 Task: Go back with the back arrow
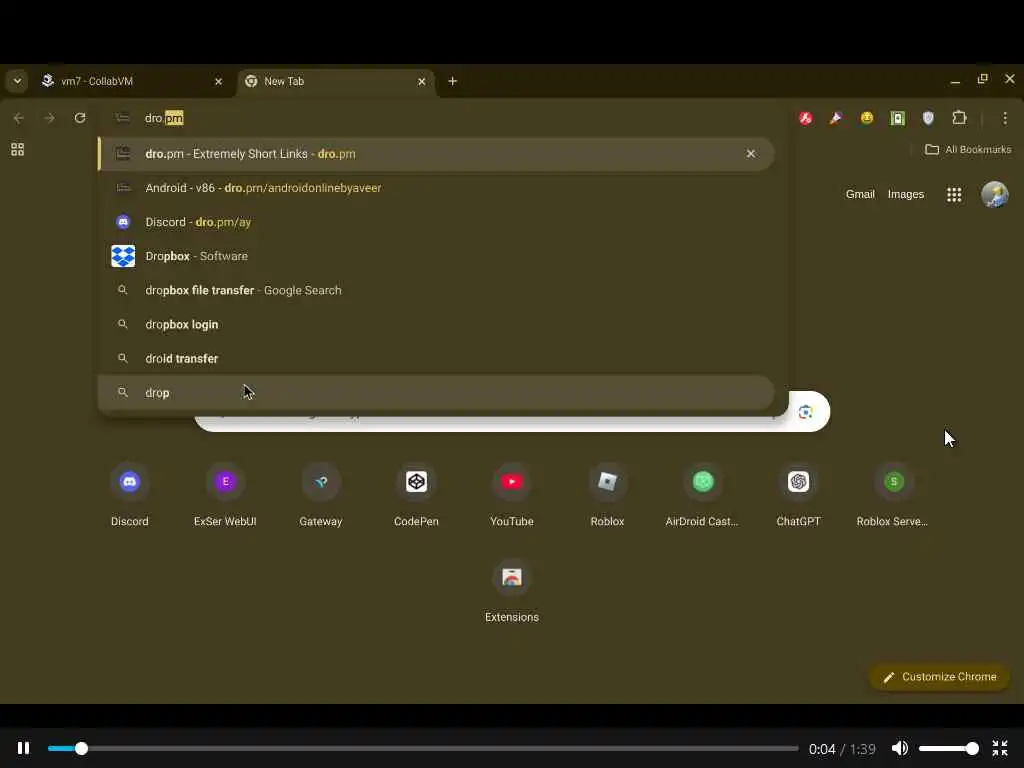click(18, 118)
